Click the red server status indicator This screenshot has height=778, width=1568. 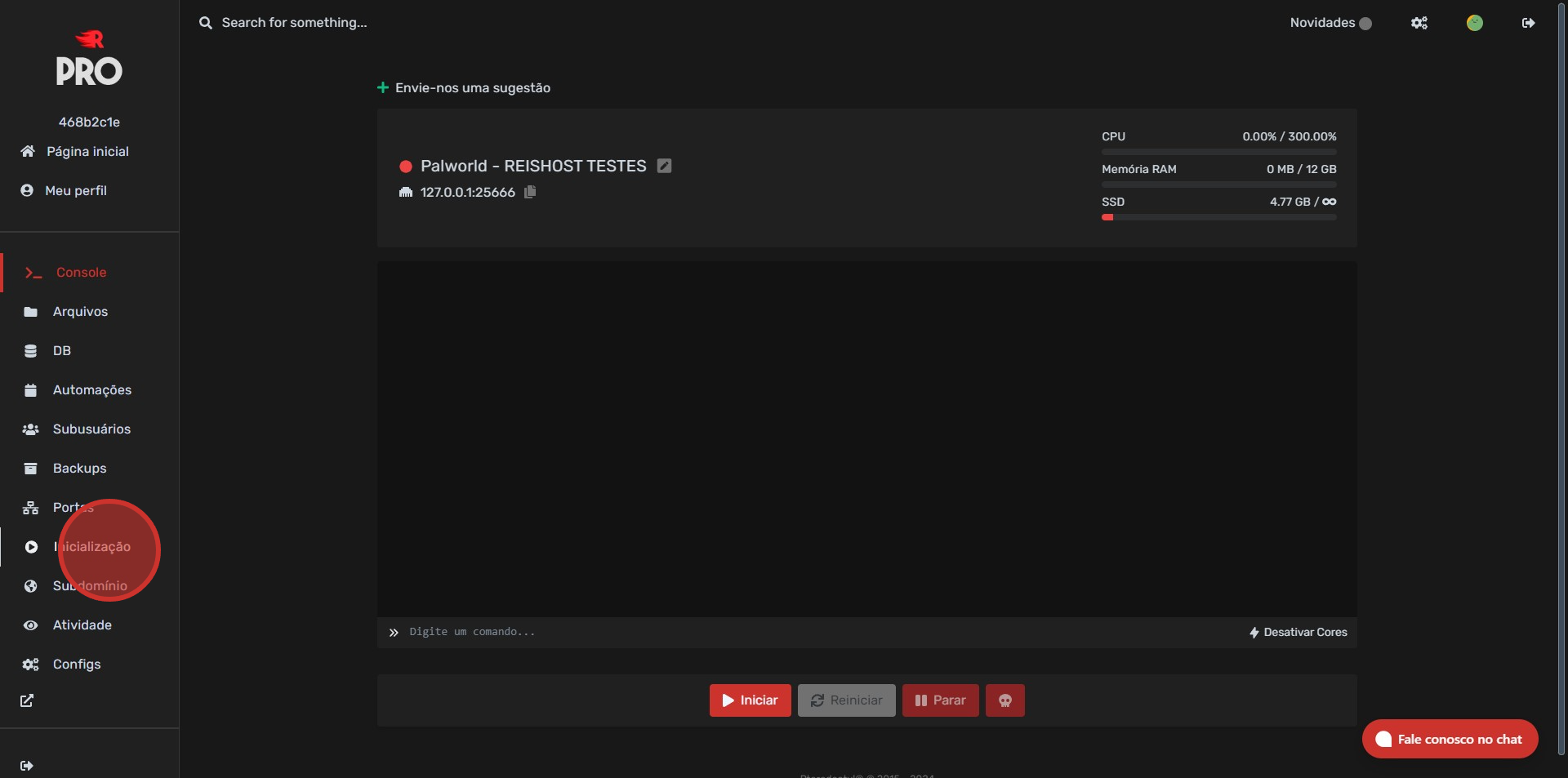pos(405,167)
